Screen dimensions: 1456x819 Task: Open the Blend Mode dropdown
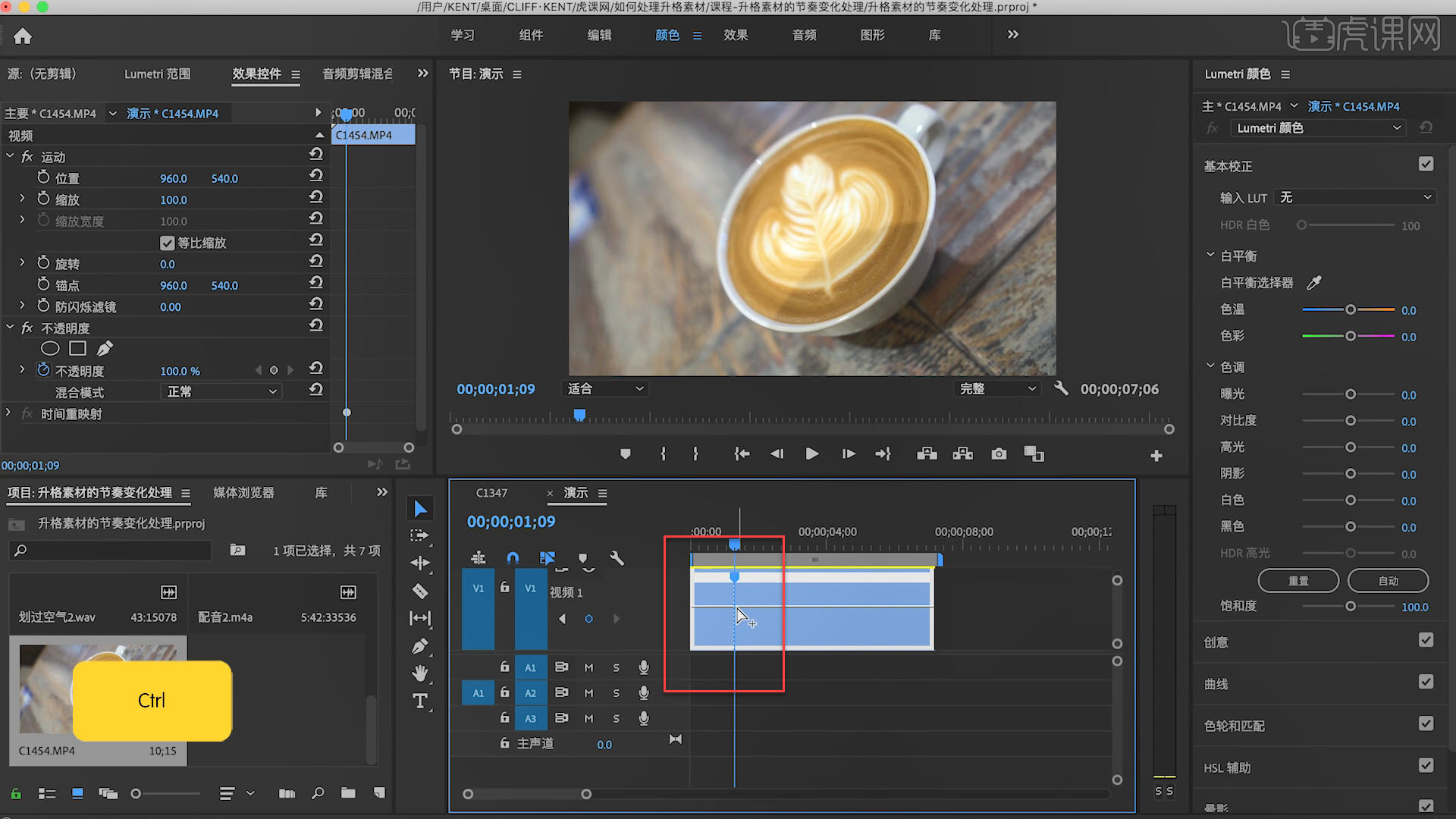click(221, 391)
